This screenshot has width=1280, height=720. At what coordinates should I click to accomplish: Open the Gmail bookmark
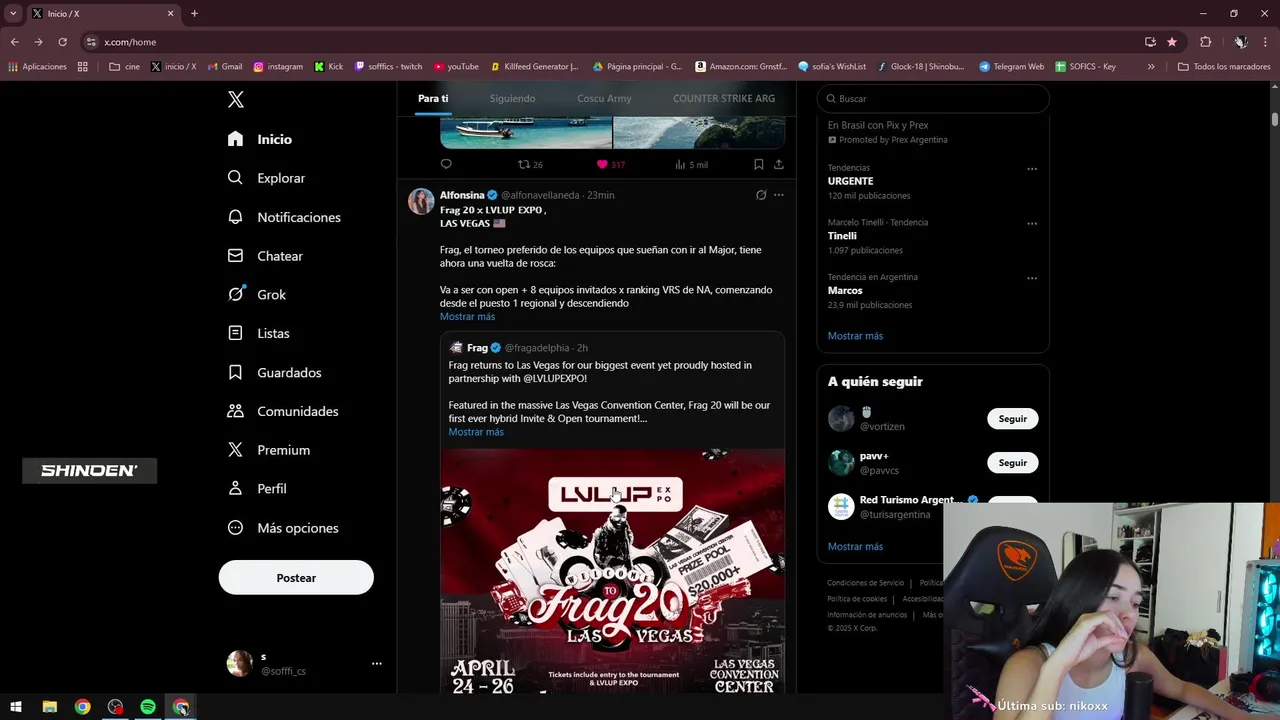point(225,67)
